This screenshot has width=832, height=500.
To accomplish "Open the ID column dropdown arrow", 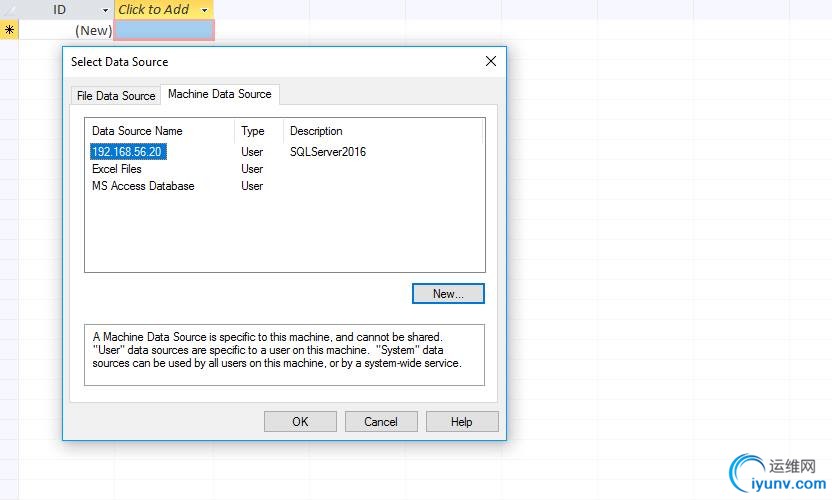I will (105, 10).
